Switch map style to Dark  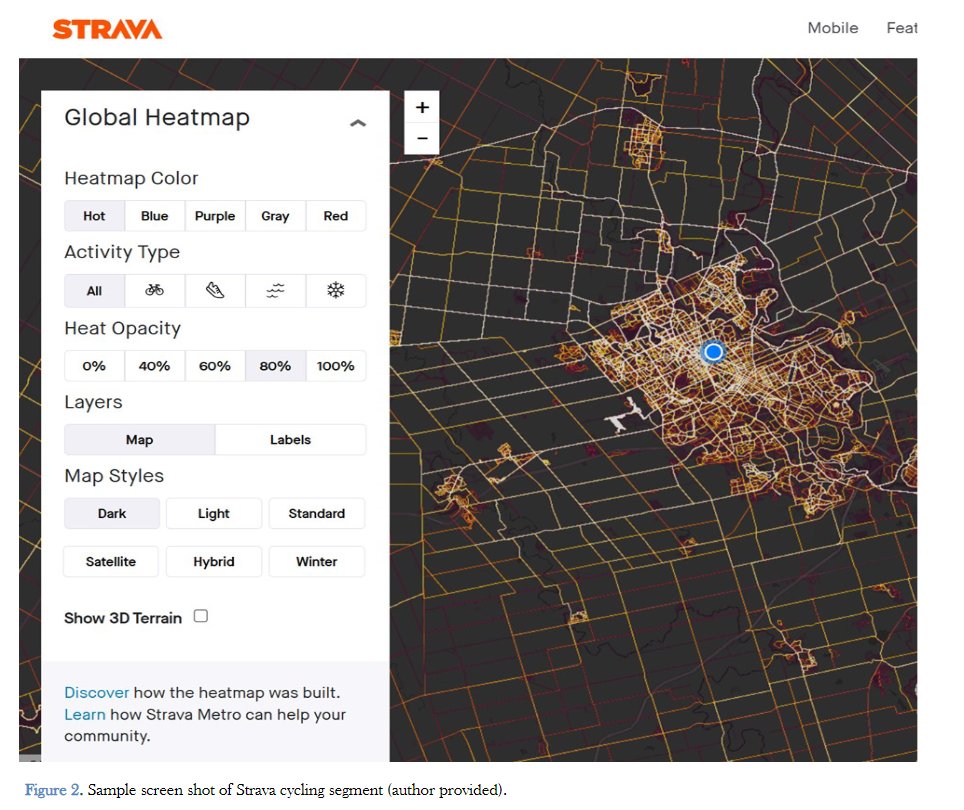coord(112,513)
